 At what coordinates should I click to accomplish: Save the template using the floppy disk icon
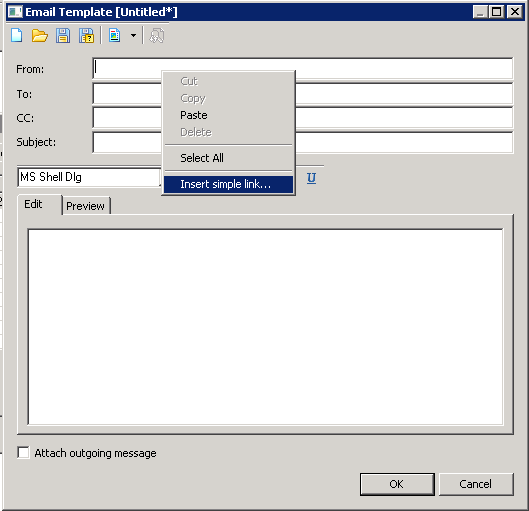[63, 35]
